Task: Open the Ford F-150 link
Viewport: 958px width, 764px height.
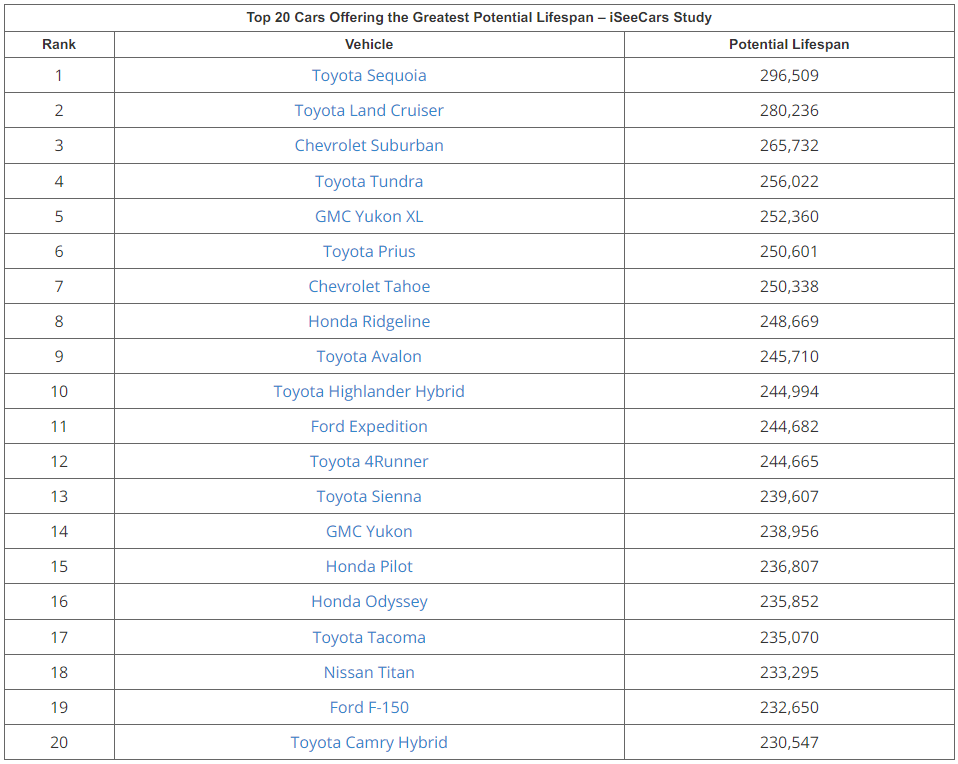Action: (x=369, y=707)
